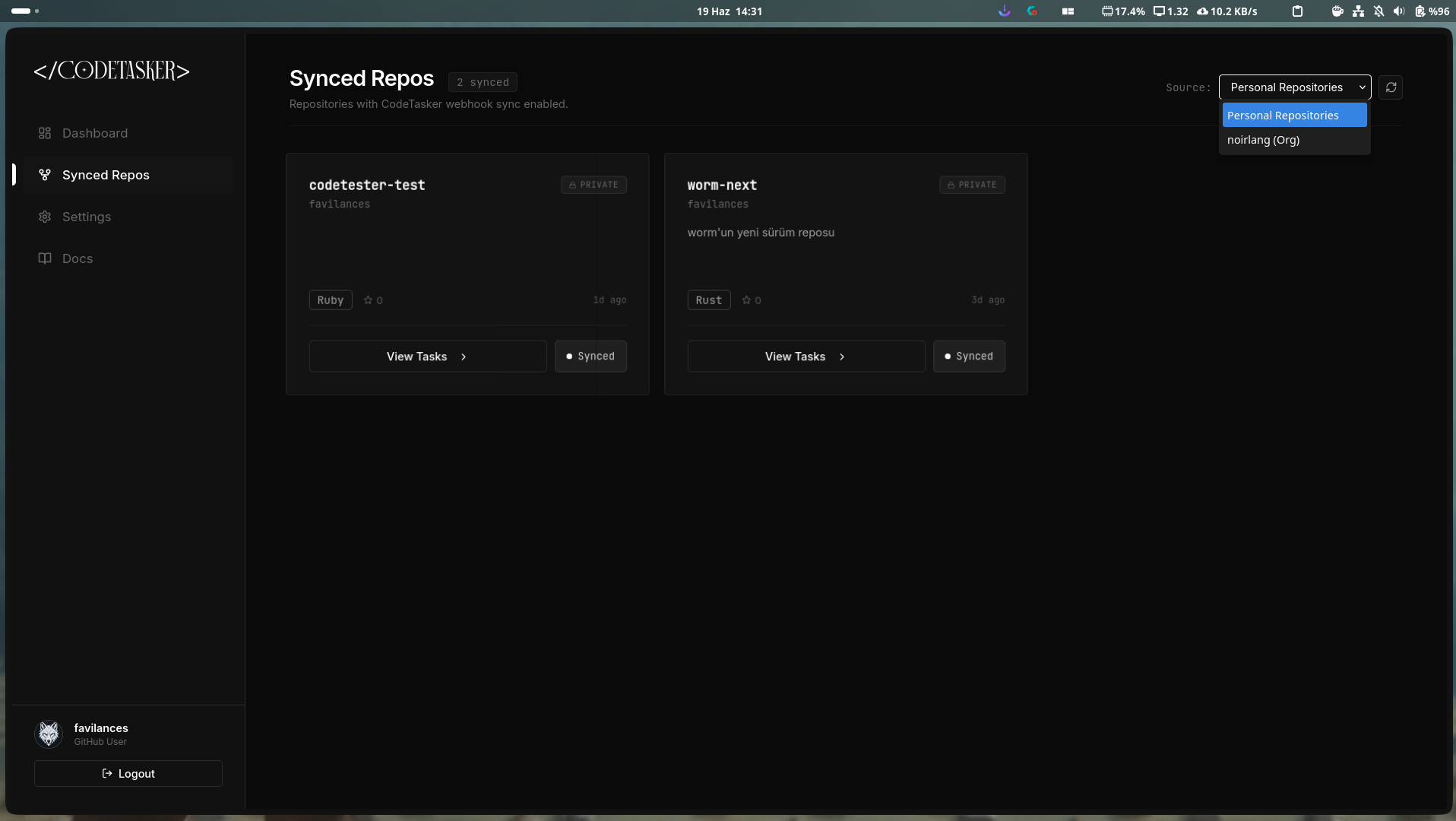Click the CodeTasker logo
This screenshot has width=1456, height=821.
click(x=112, y=71)
